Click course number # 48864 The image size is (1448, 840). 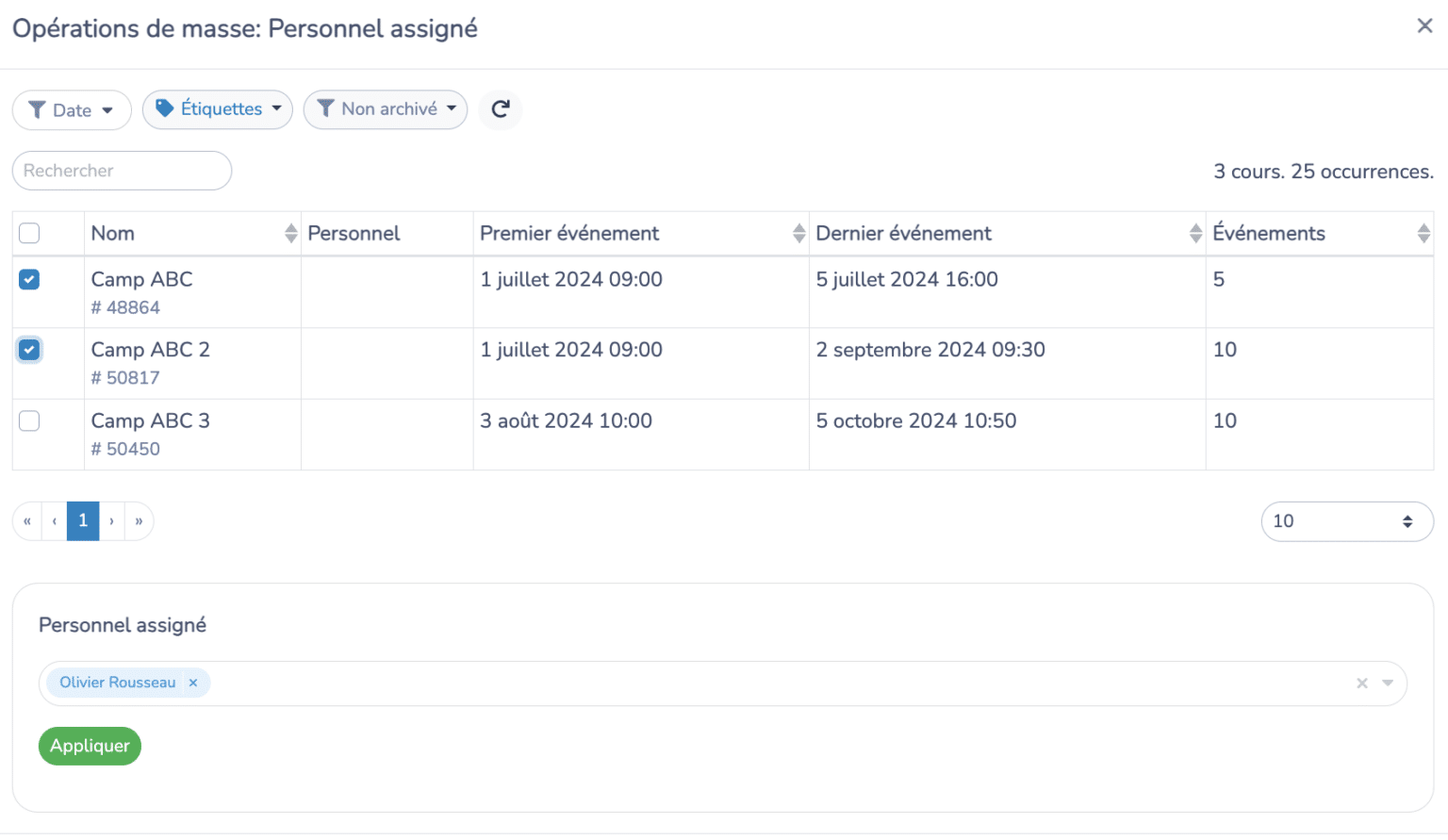(125, 307)
